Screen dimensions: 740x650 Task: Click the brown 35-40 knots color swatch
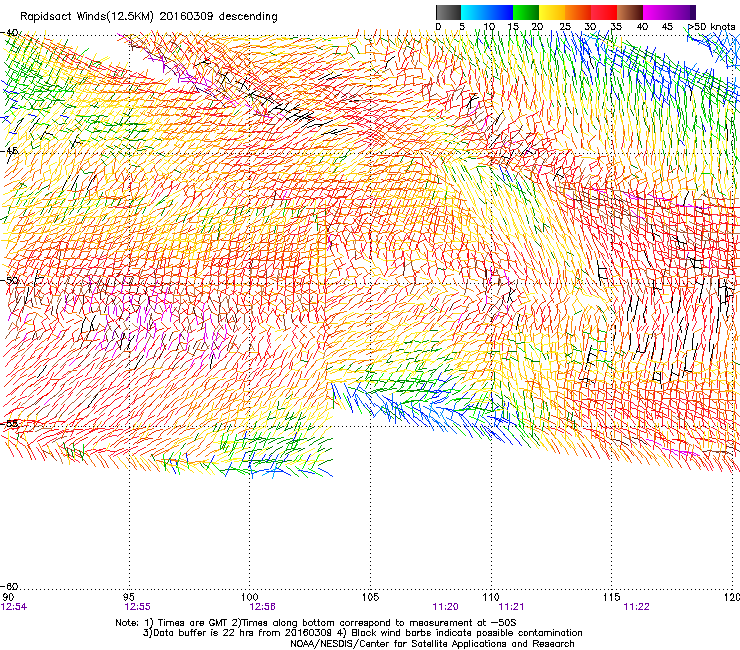click(x=630, y=12)
